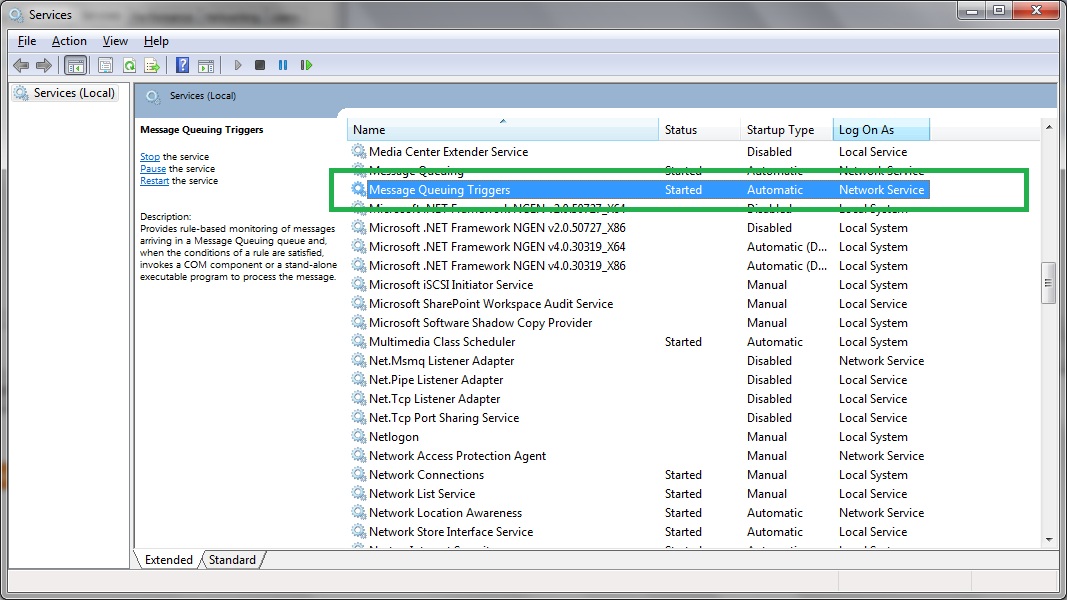This screenshot has width=1067, height=600.
Task: Toggle the Show/Hide Console Tree icon
Action: point(75,65)
